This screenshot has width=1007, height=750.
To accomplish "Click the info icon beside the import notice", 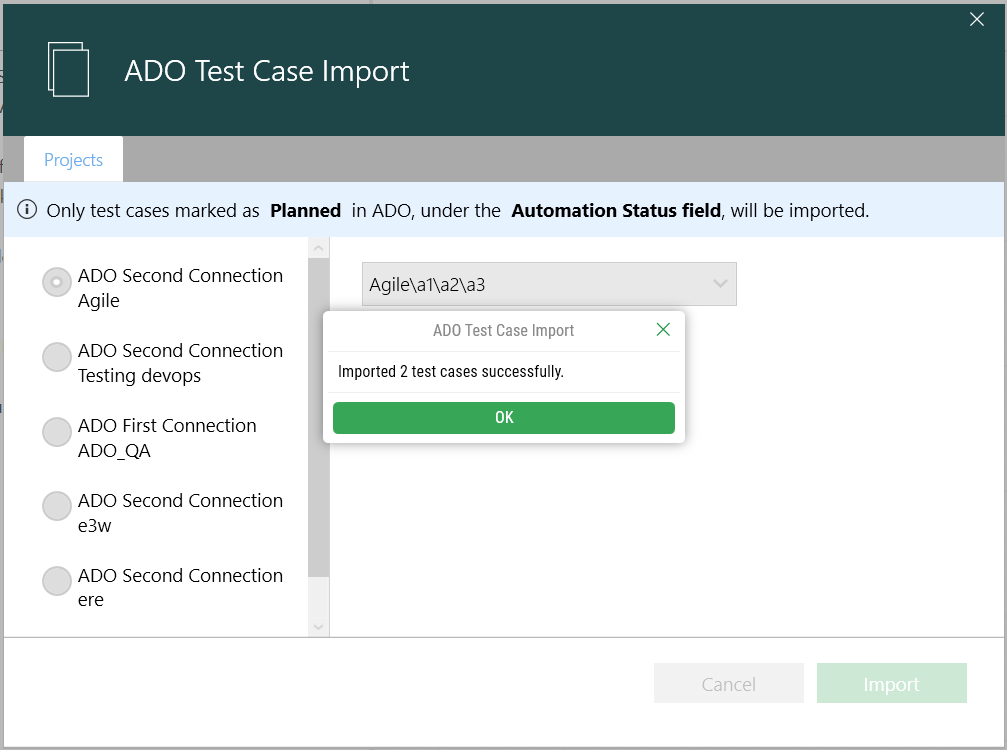I will [x=25, y=210].
